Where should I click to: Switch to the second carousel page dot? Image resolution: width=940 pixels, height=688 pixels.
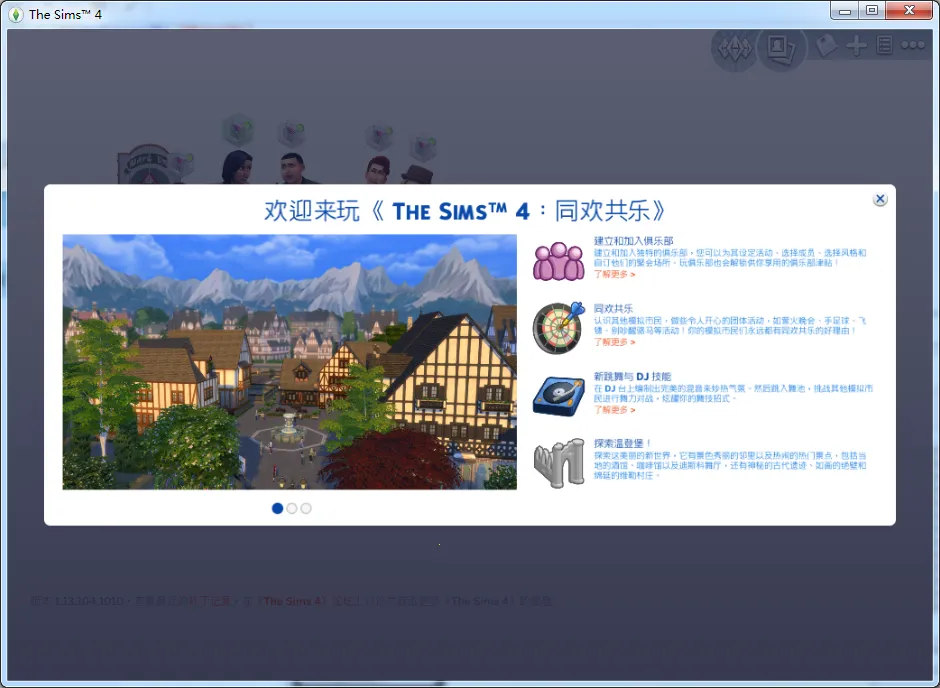click(x=292, y=508)
